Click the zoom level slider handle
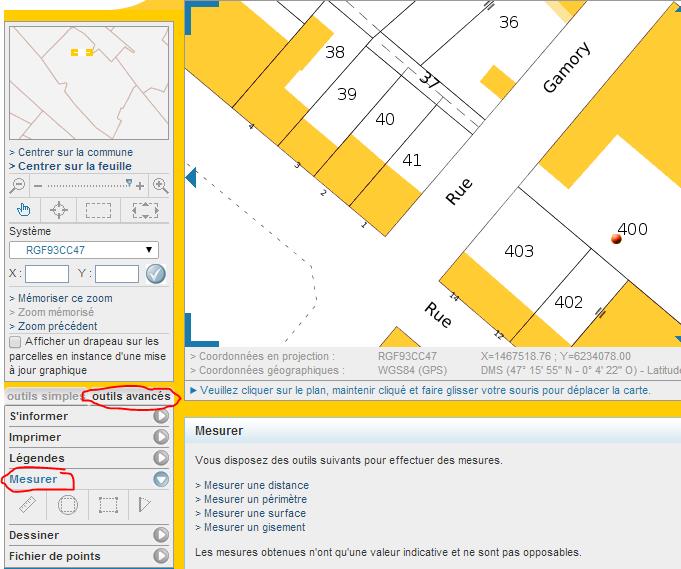The height and width of the screenshot is (569, 681). (x=128, y=184)
